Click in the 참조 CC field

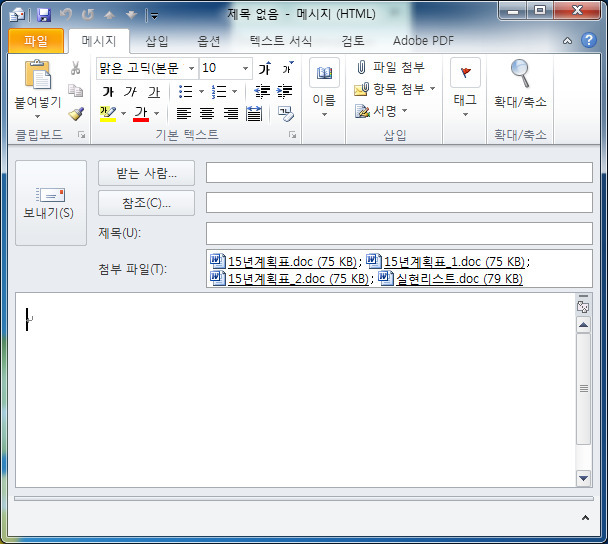coord(399,202)
